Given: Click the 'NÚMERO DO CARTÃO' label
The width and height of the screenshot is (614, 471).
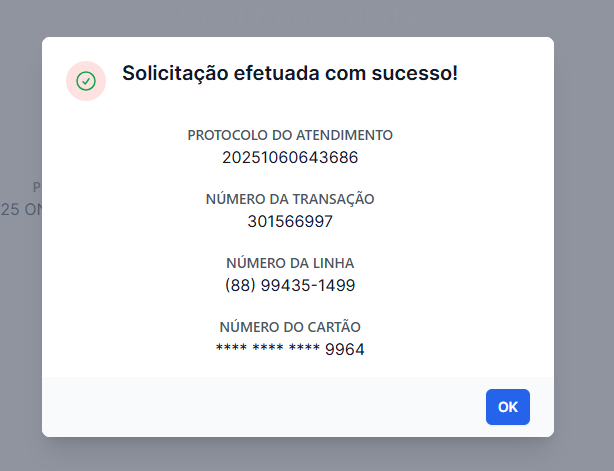Looking at the screenshot, I should (290, 327).
